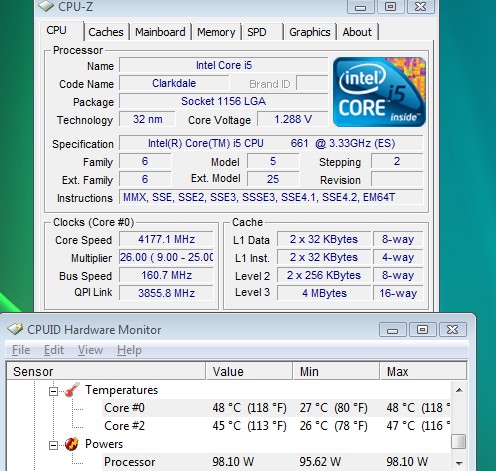This screenshot has width=496, height=471.
Task: Click the Package field Socket 1156 LGA
Action: [x=224, y=101]
